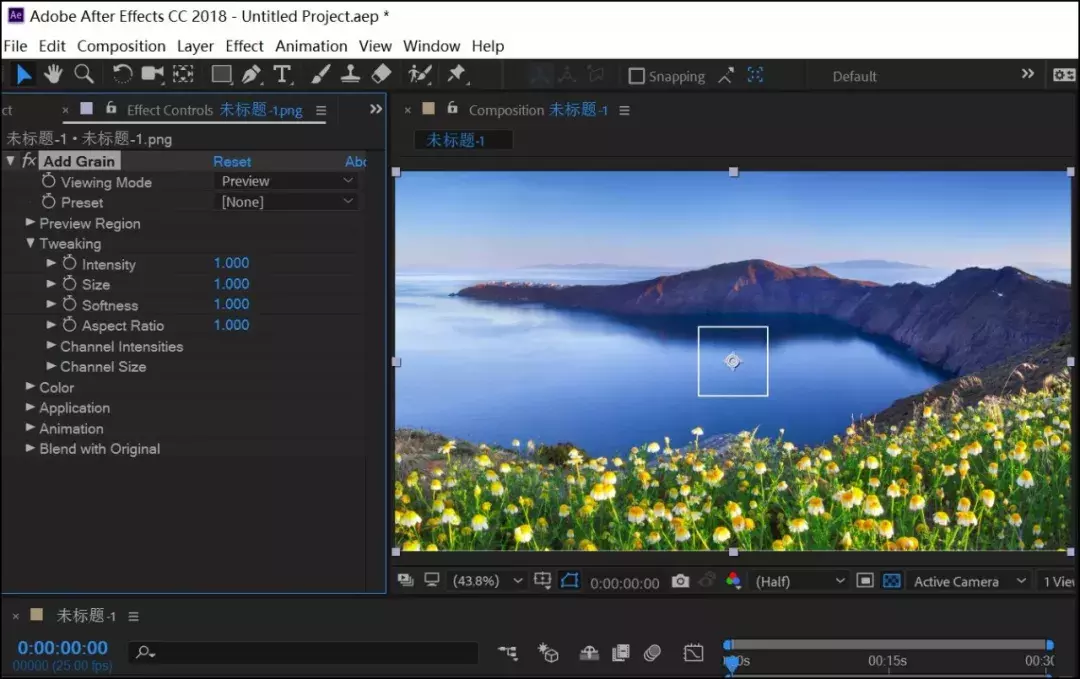Select the Horizontal Type tool
1080x679 pixels.
pyautogui.click(x=282, y=74)
